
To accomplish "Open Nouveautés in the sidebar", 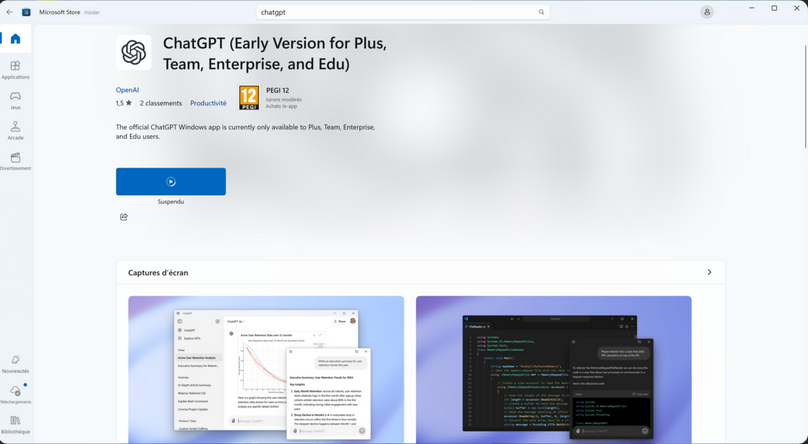I will 15,363.
